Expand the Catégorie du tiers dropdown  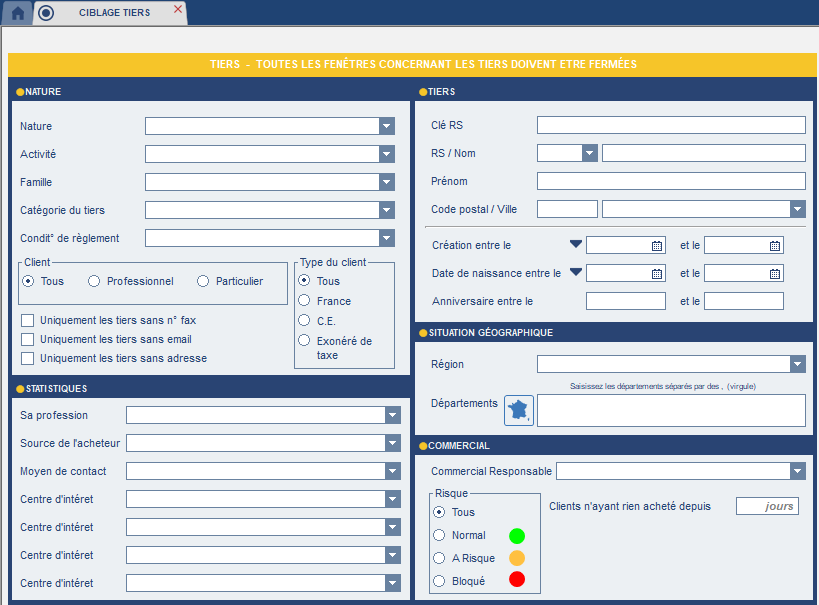tap(387, 210)
